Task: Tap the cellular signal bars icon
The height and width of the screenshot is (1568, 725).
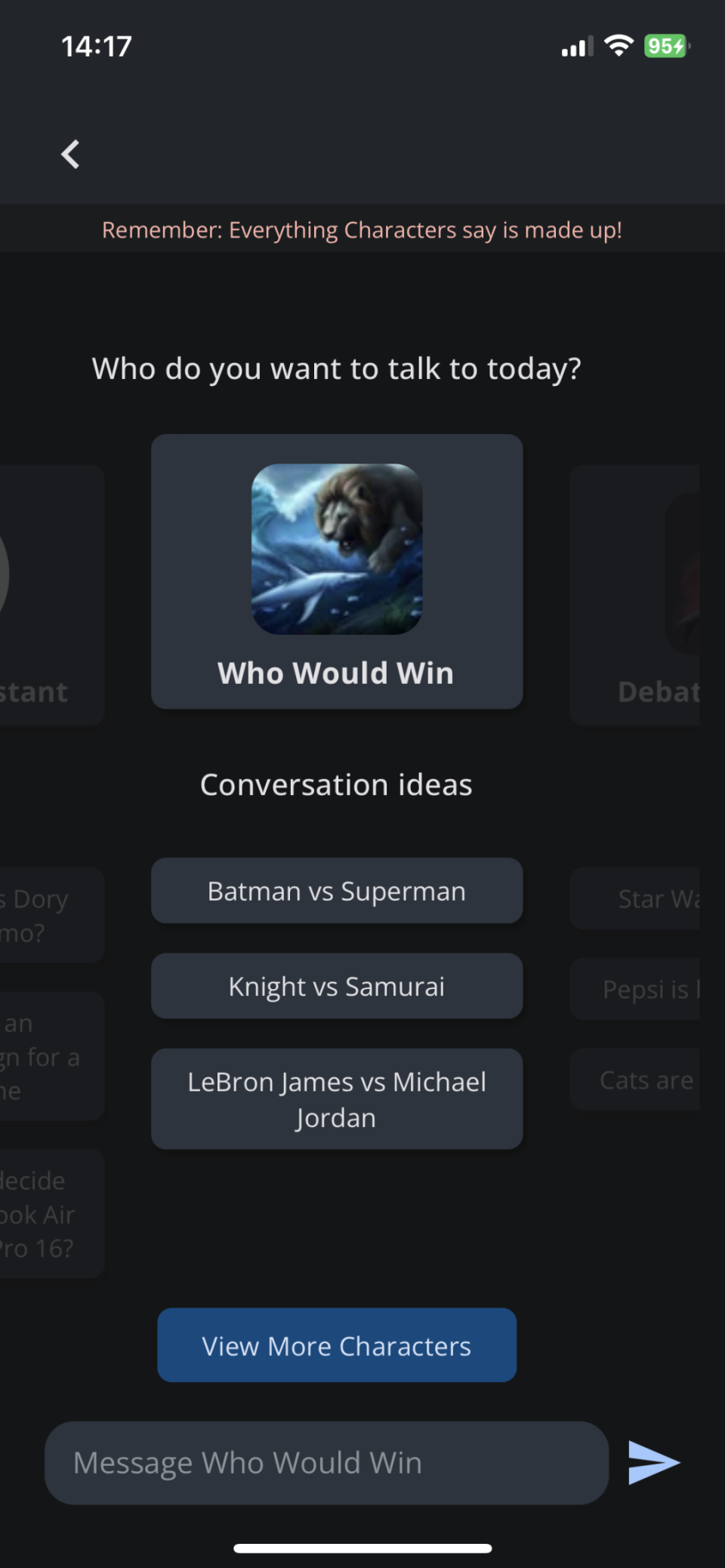Action: point(577,47)
